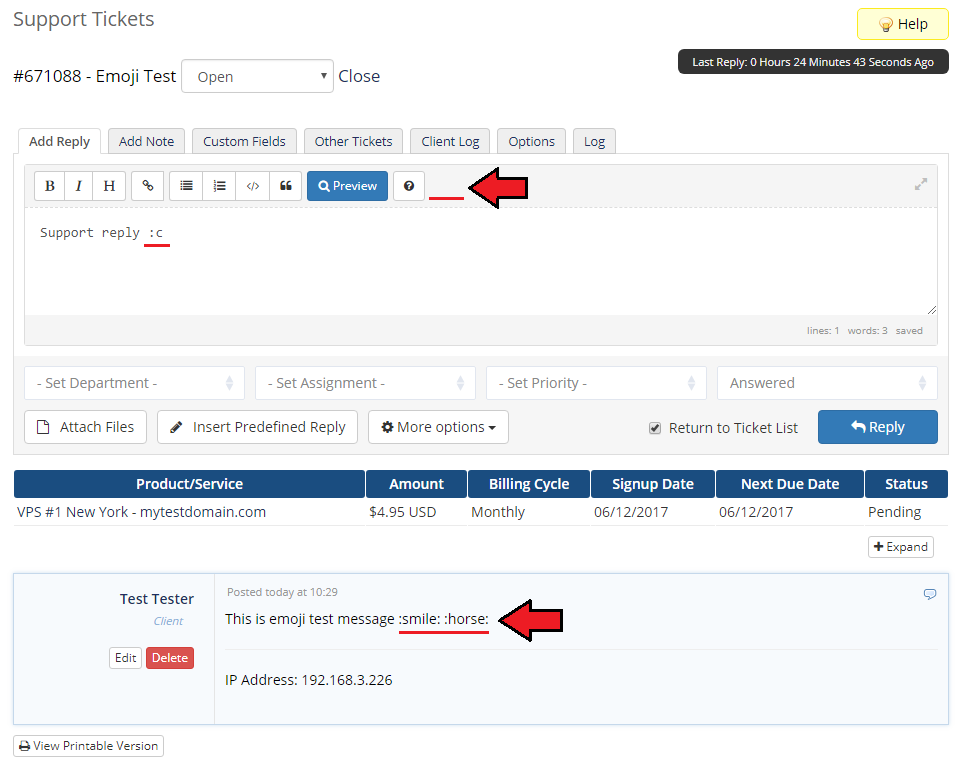The width and height of the screenshot is (965, 767).
Task: Click the Next Due Date column header
Action: pos(790,484)
